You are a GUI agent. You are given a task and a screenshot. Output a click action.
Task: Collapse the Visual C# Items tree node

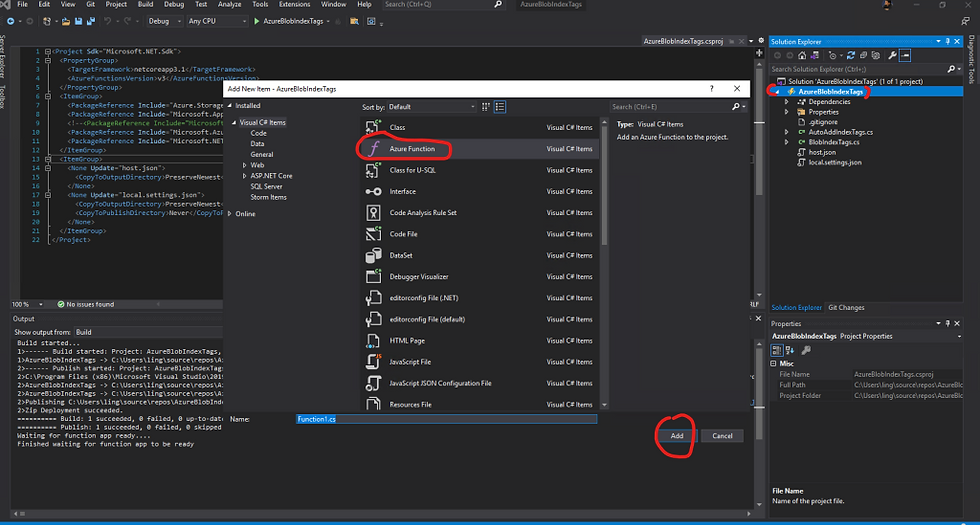click(234, 123)
